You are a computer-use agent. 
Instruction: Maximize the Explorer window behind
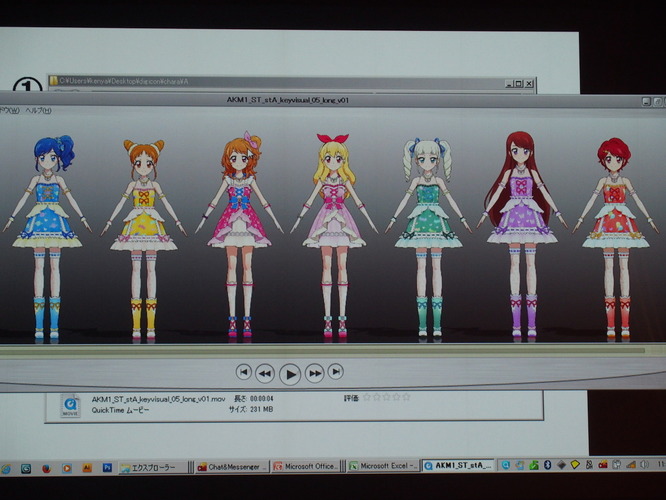tap(519, 84)
